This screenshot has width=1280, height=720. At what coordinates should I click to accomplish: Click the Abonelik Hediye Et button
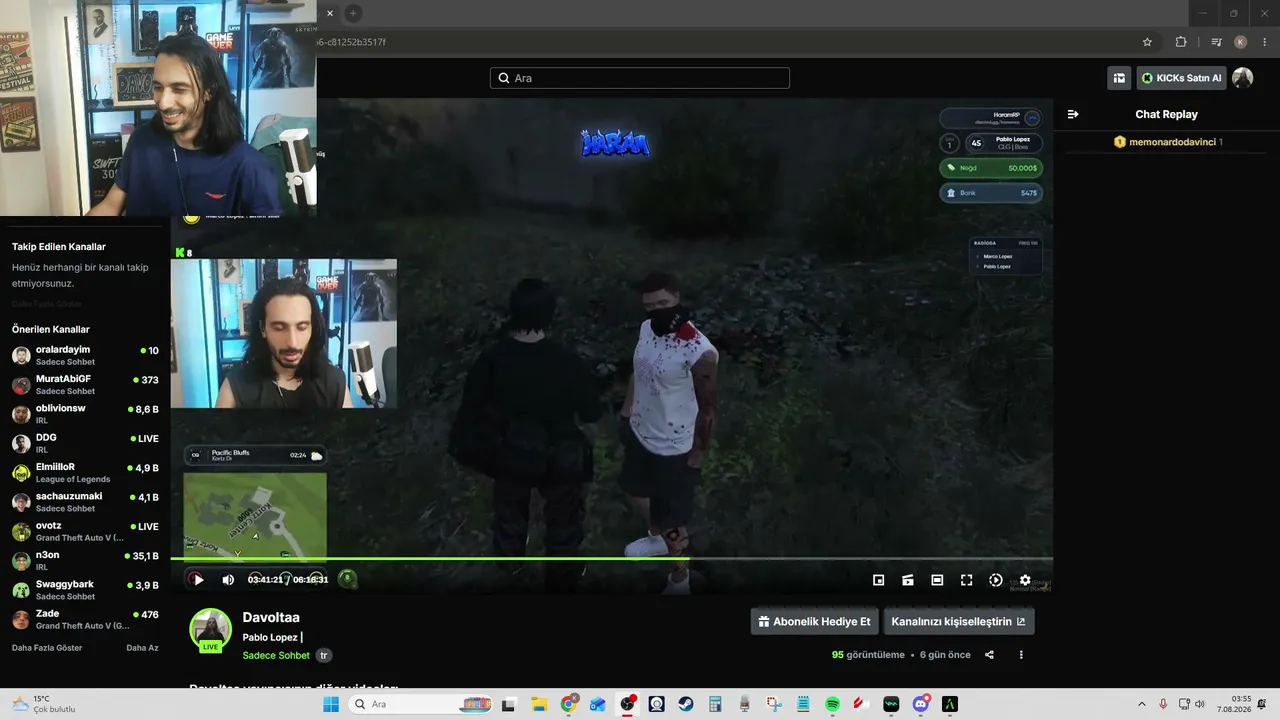pos(814,621)
